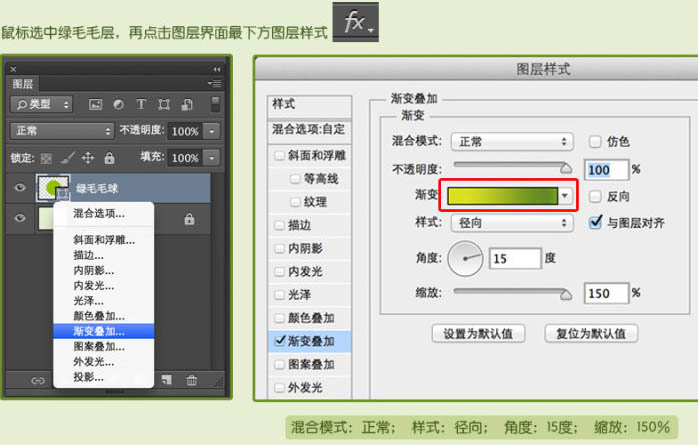698x445 pixels.
Task: Click the lock image pixels brush icon
Action: coord(68,158)
